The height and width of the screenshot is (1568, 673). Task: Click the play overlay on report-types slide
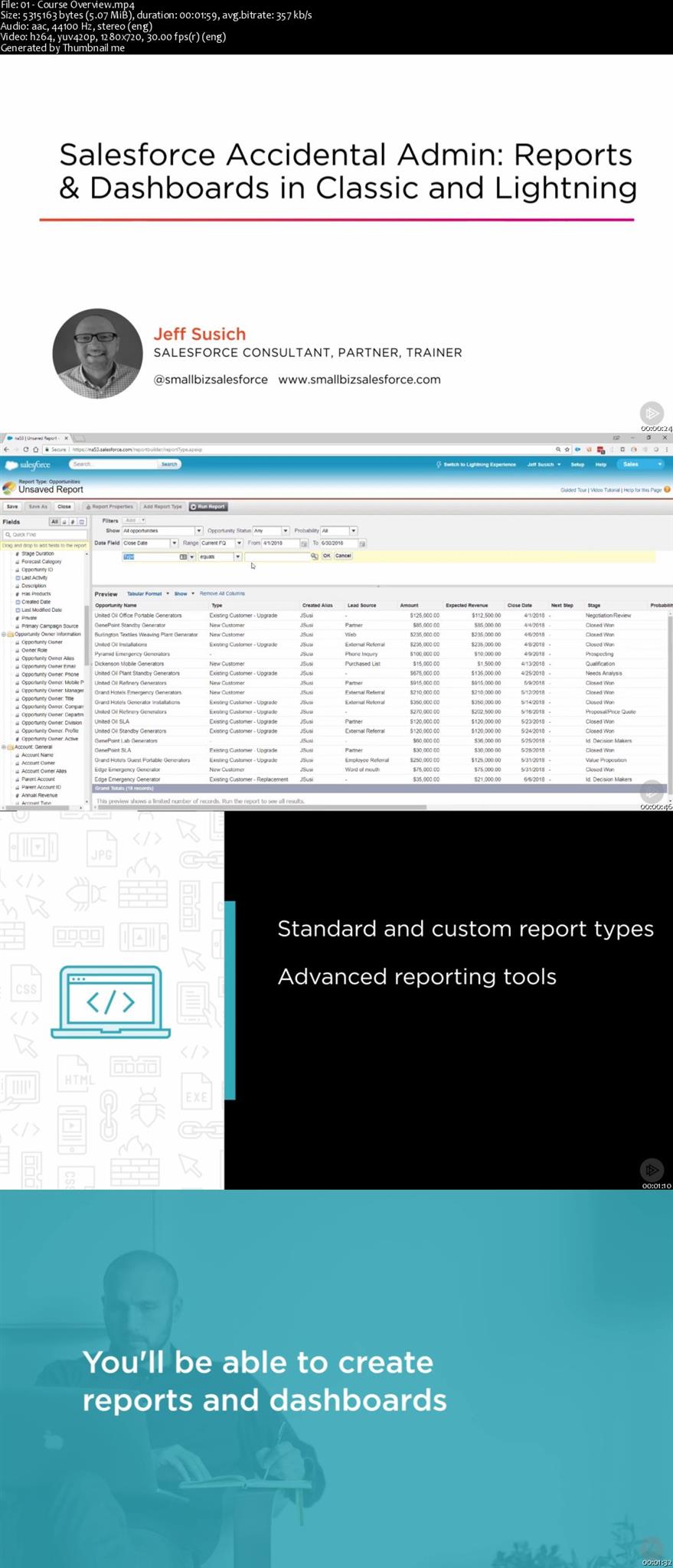[x=652, y=1170]
